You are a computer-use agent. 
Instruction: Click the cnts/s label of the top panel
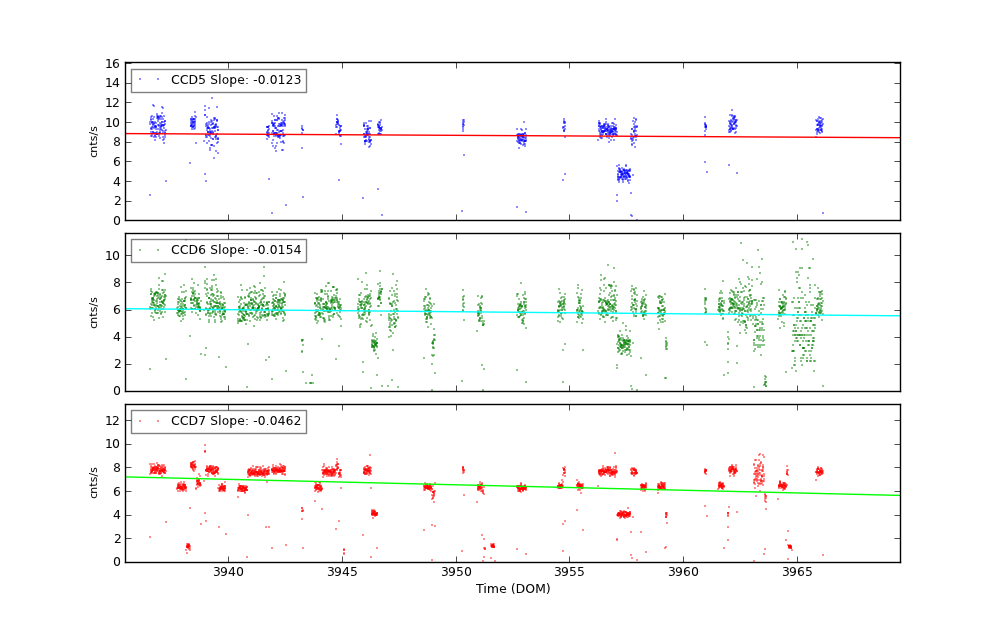94,141
